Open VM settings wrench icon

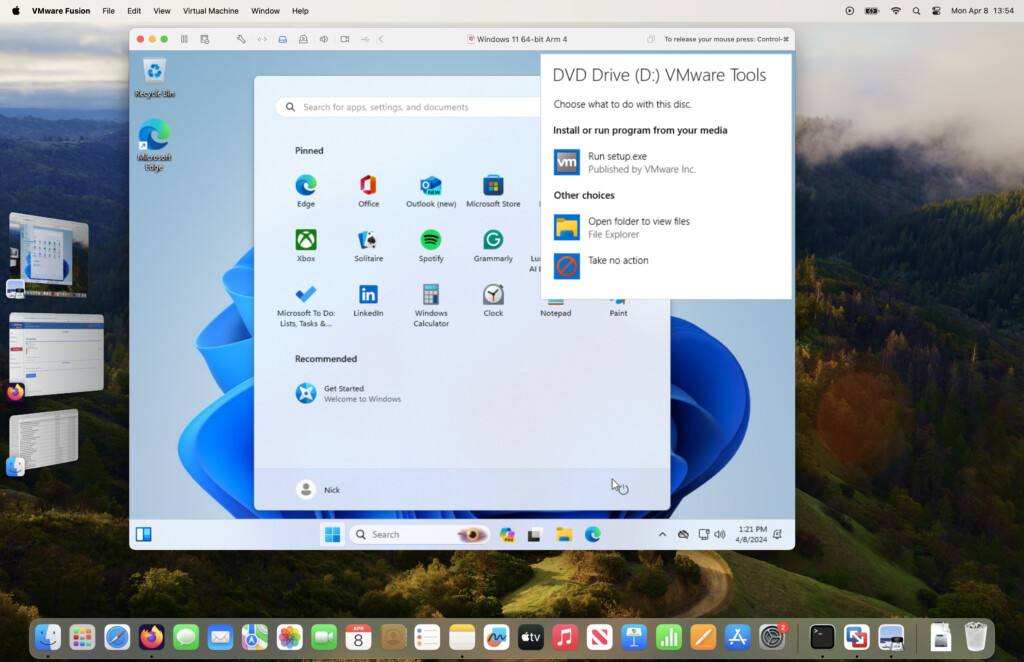[241, 39]
